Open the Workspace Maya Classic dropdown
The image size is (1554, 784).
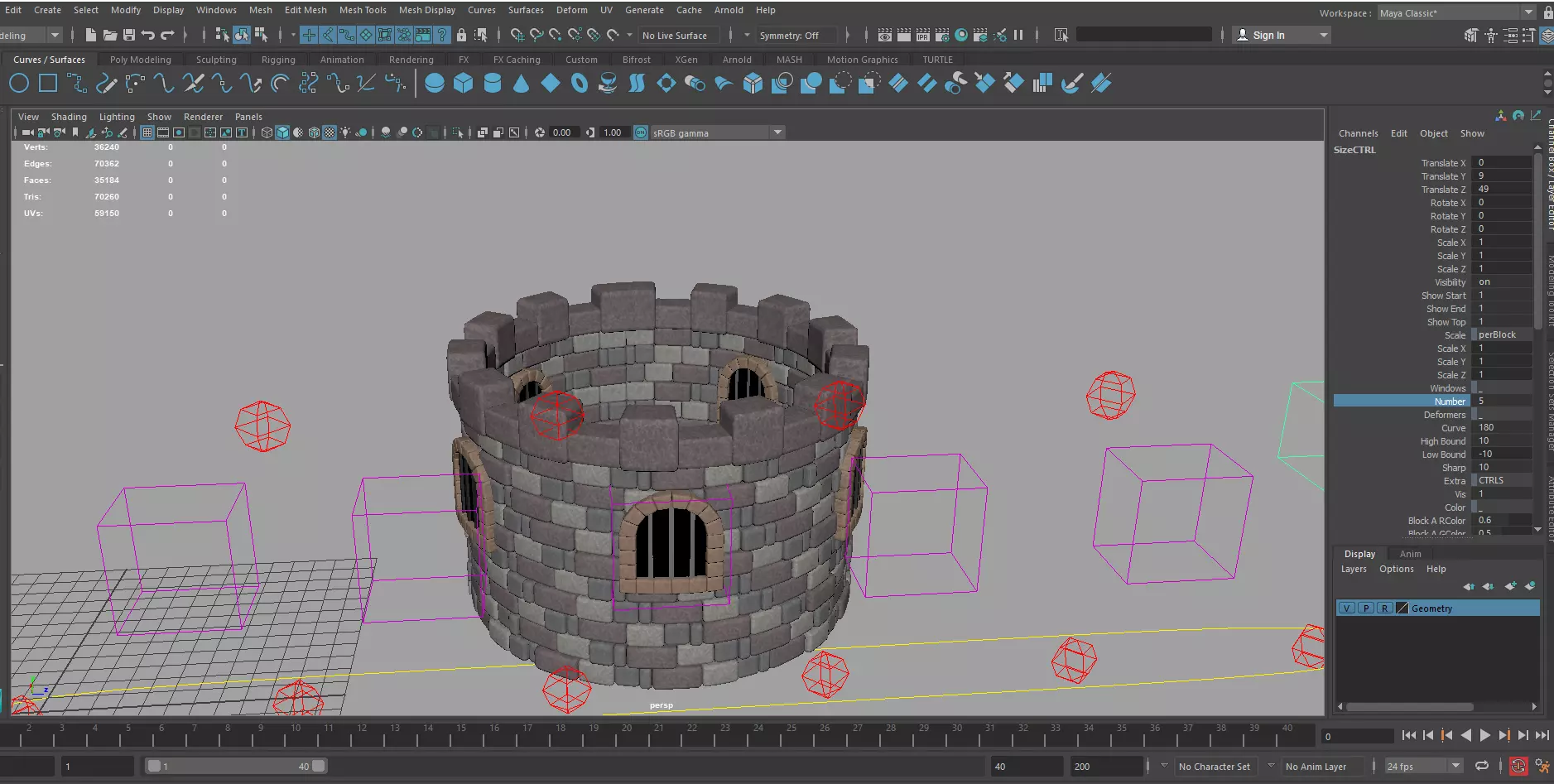[x=1457, y=12]
